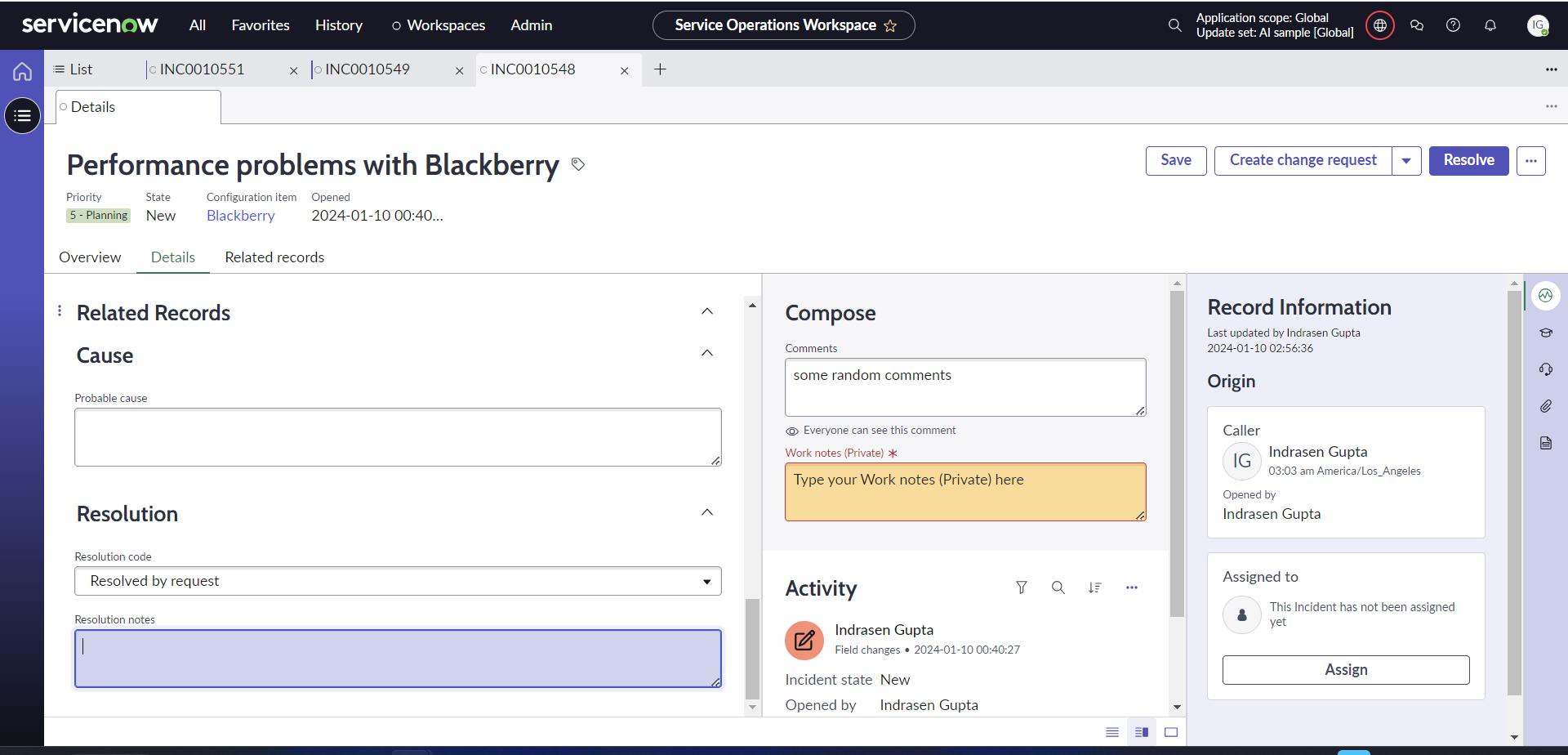This screenshot has width=1568, height=755.
Task: Open the Connect chat sidebar icon
Action: [x=1417, y=25]
